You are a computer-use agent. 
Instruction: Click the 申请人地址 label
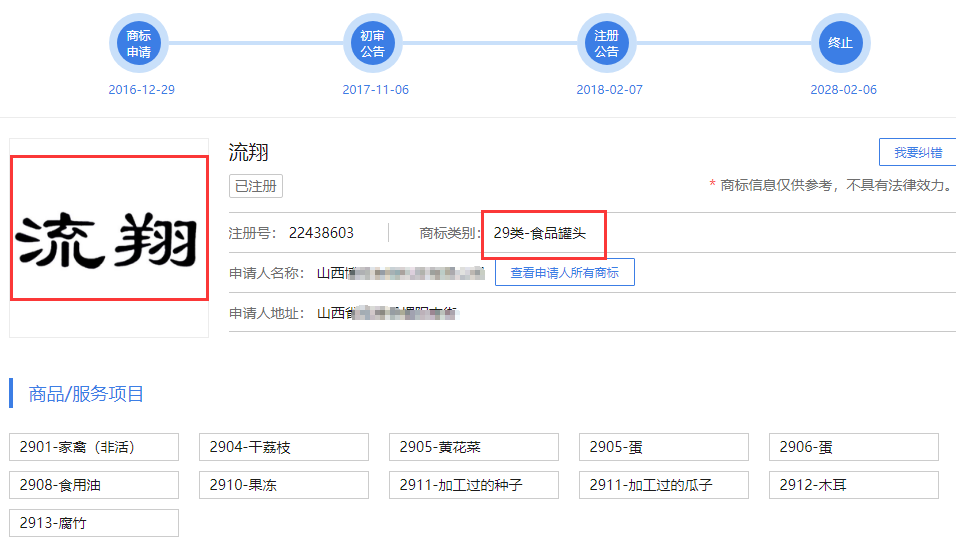[266, 313]
